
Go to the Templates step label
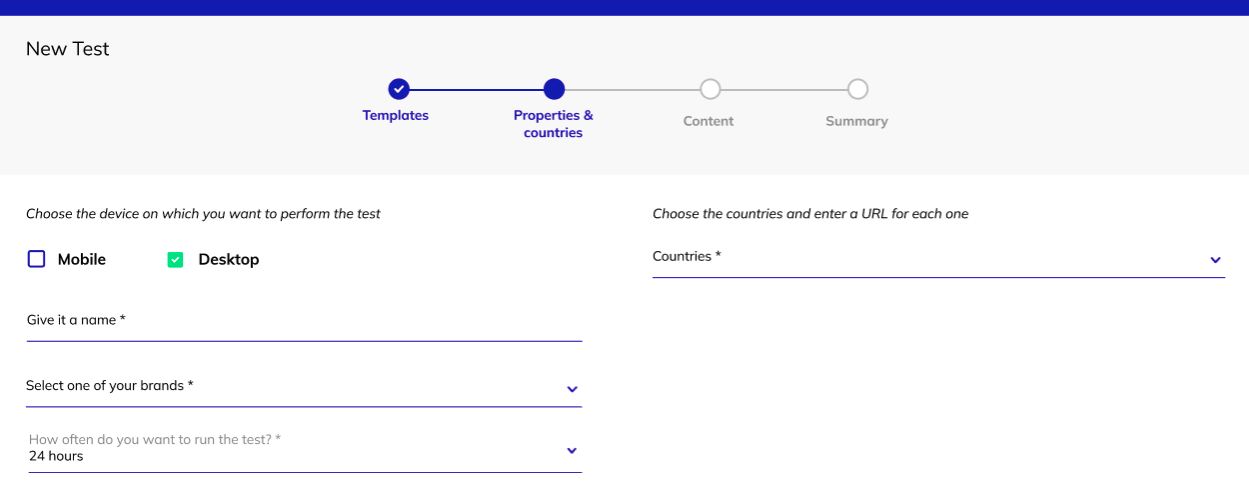tap(395, 116)
